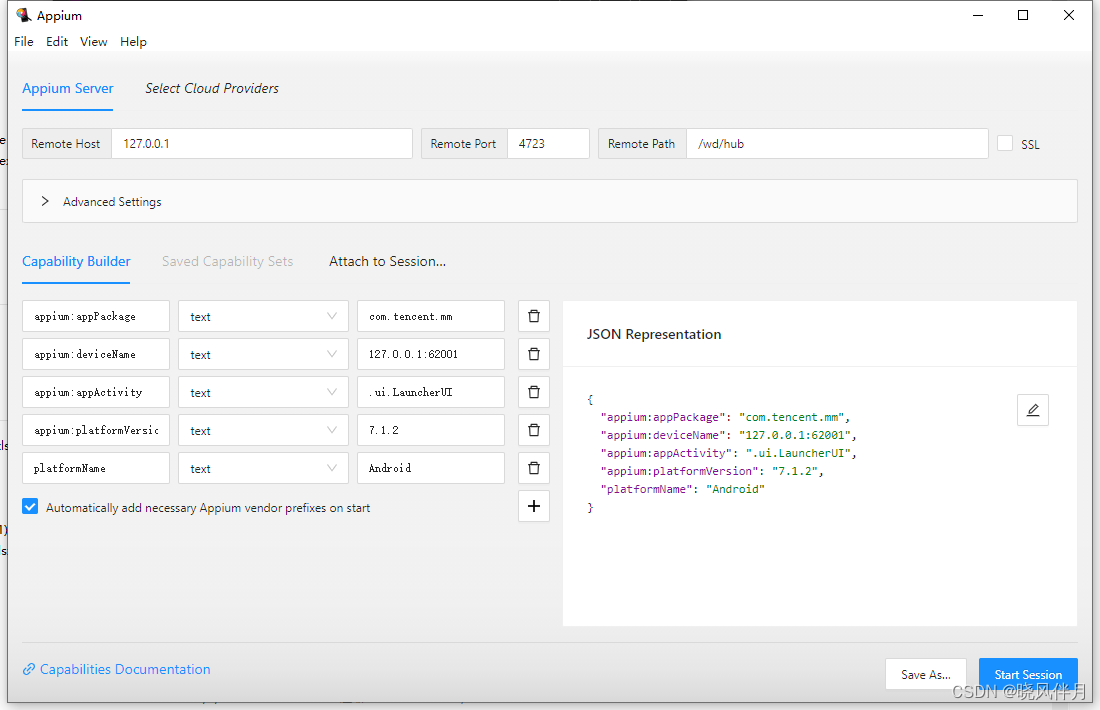Delete the appium:deviceName capability row

tap(533, 354)
